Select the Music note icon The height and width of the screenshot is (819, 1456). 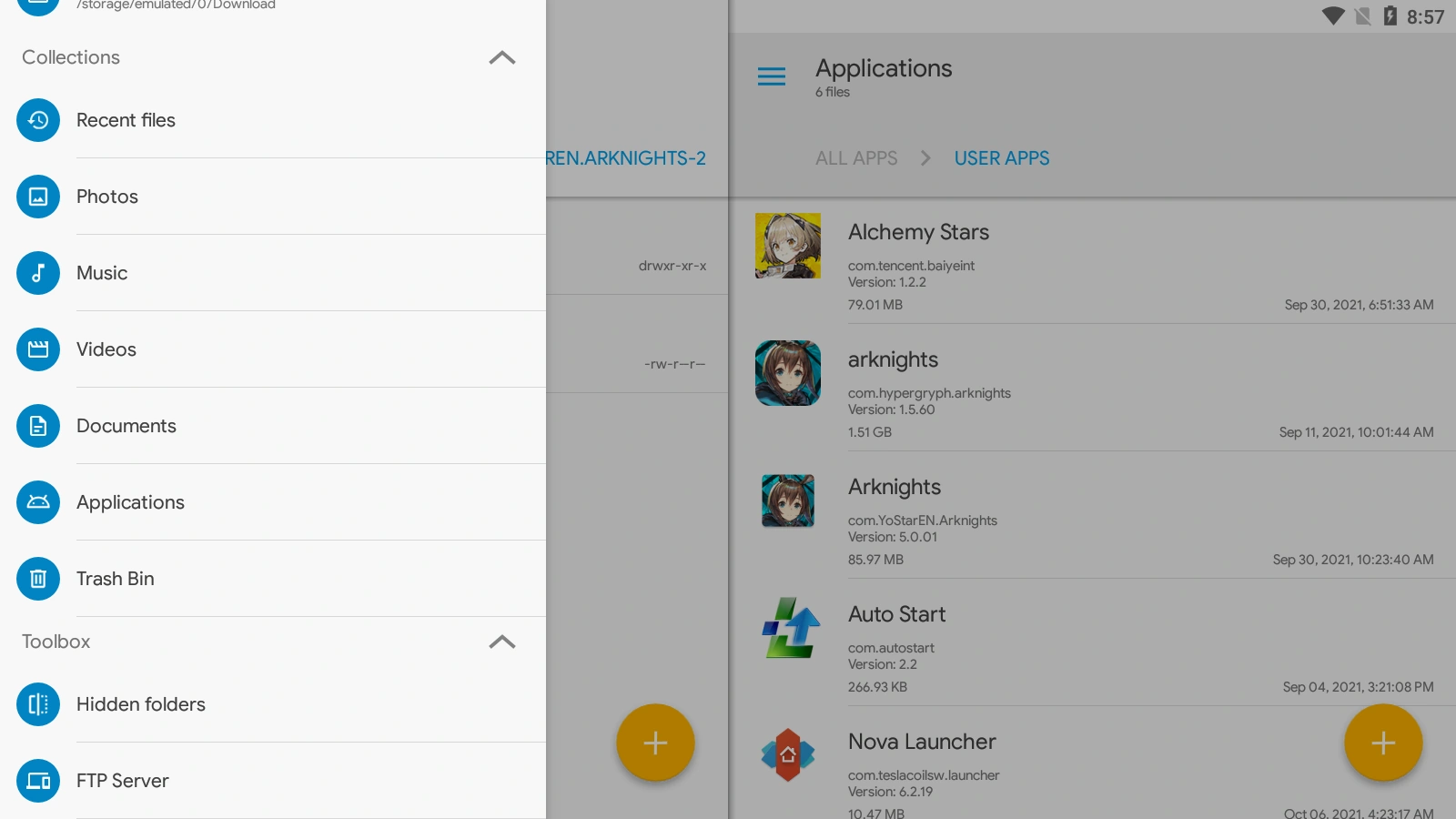pyautogui.click(x=38, y=273)
